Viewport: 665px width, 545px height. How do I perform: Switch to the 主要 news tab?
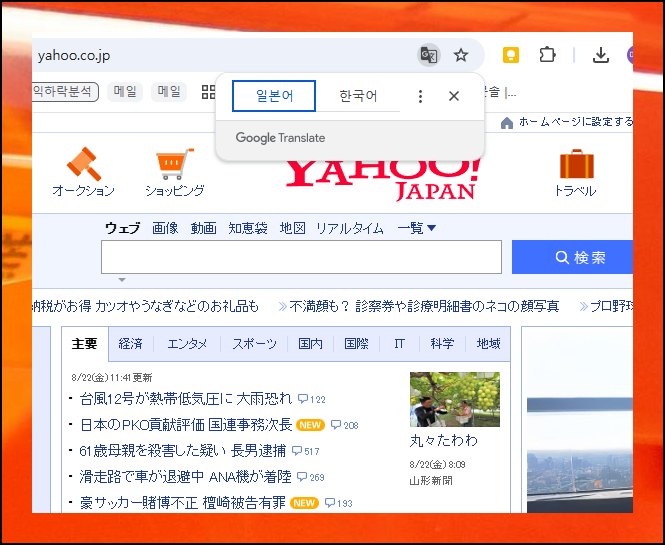coord(85,344)
